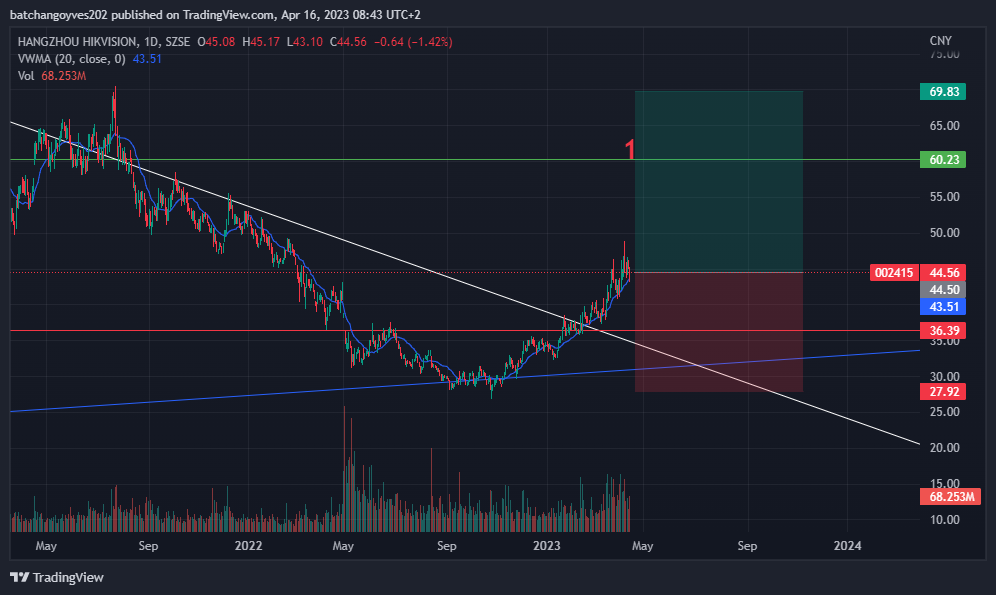Click the 65.00 price axis tick

[x=945, y=126]
